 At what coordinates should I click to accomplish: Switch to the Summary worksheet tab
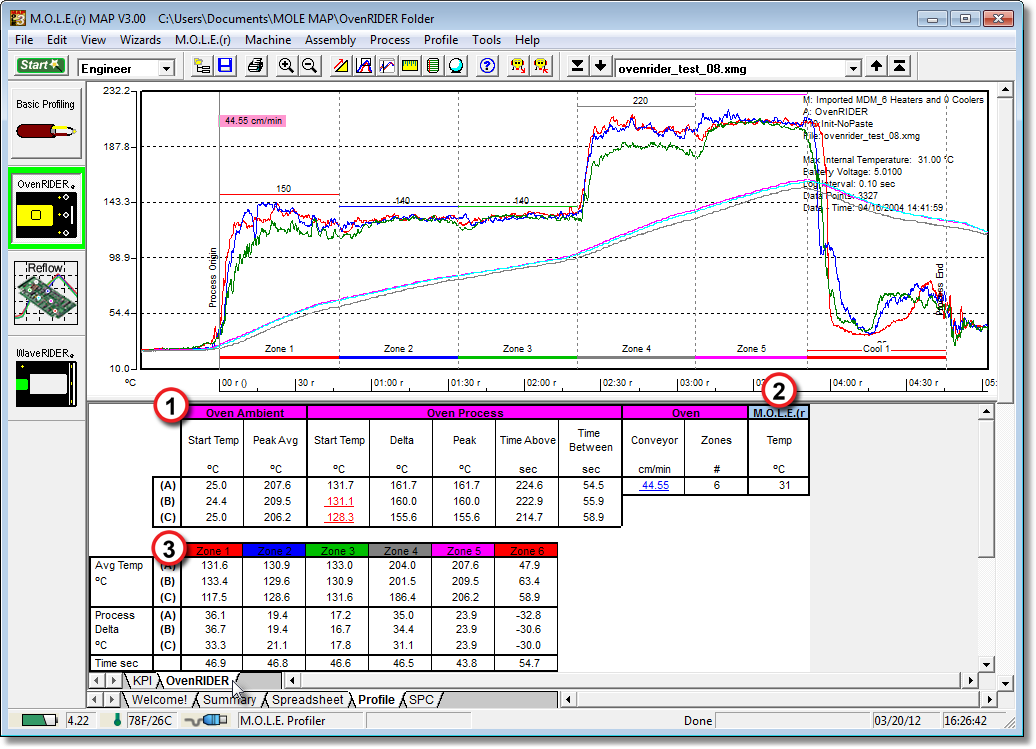[x=229, y=699]
